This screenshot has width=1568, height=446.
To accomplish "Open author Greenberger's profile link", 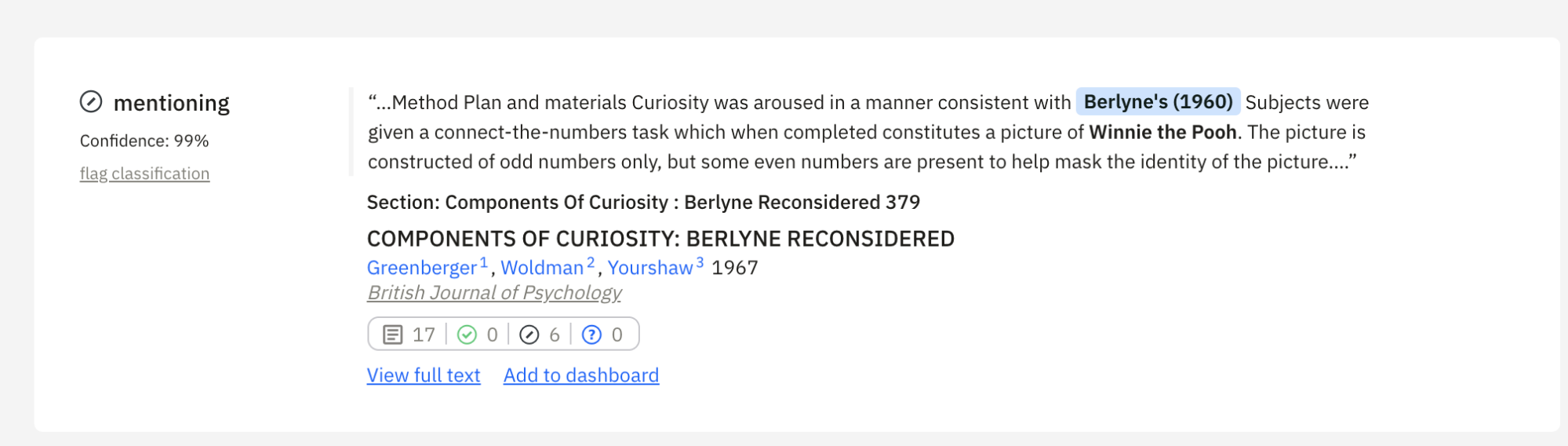I will (422, 268).
